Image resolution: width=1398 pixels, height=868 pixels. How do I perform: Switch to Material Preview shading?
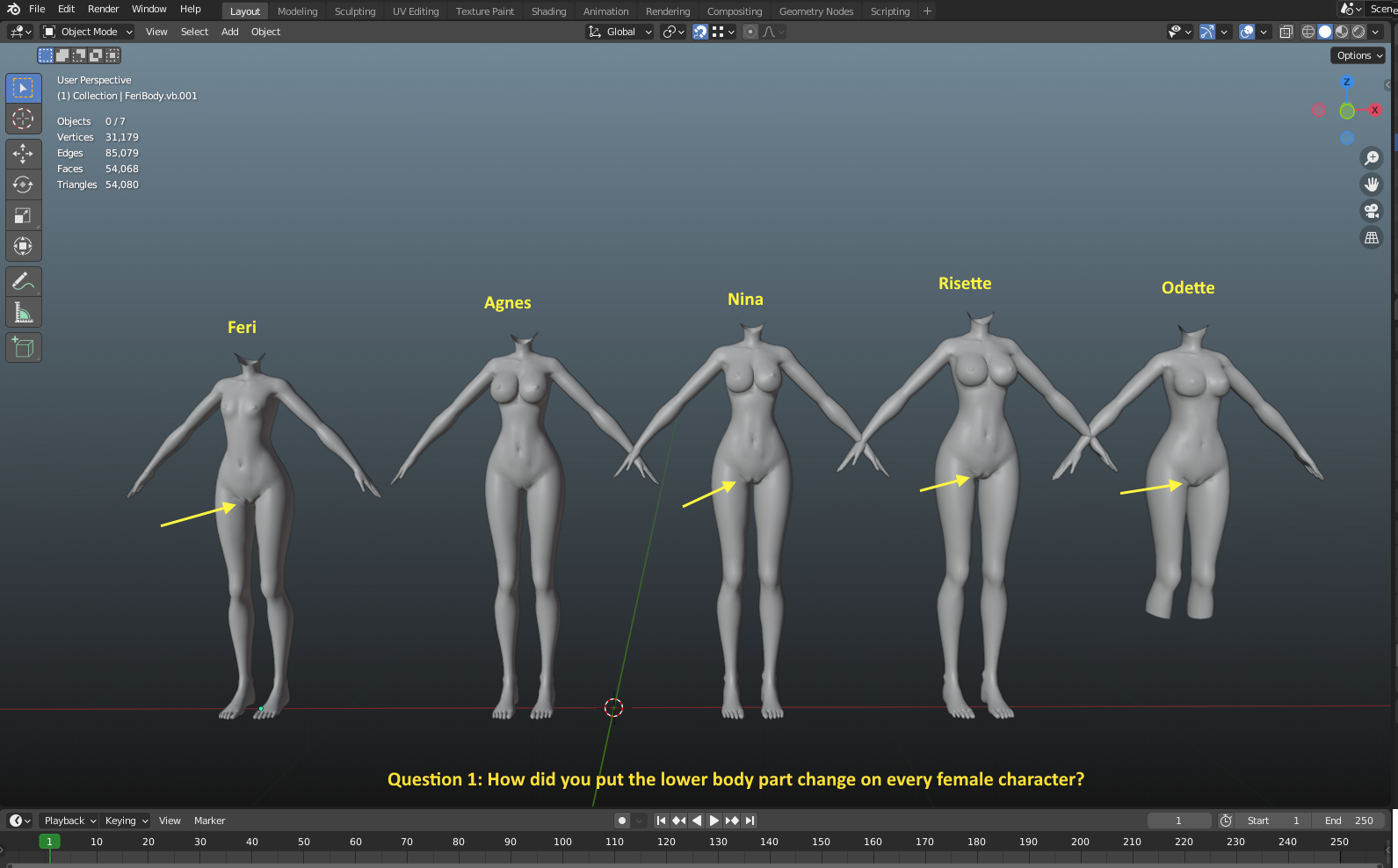[1342, 32]
